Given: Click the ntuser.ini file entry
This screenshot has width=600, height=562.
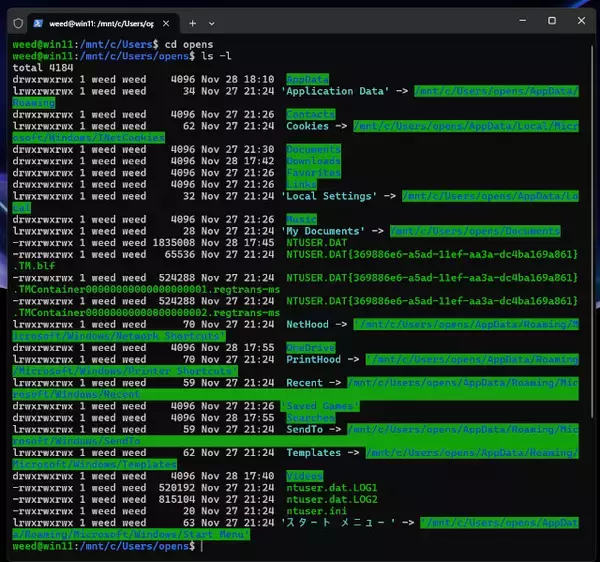Looking at the screenshot, I should 317,511.
